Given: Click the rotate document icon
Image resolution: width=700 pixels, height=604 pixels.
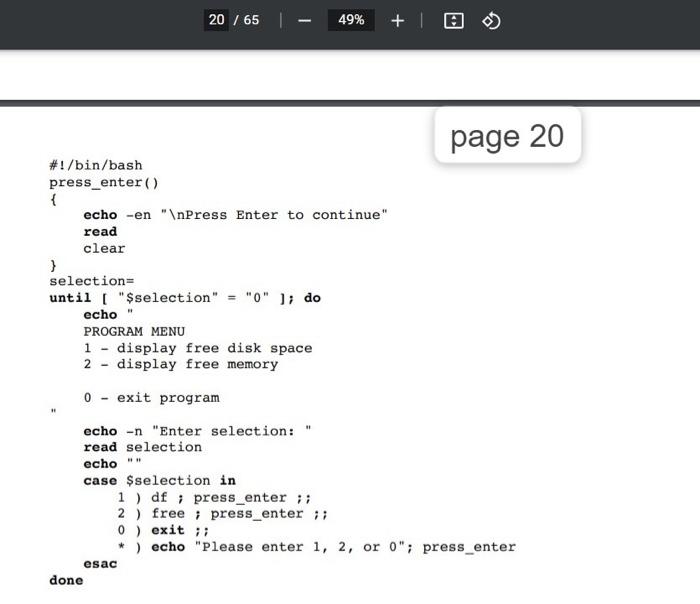Looking at the screenshot, I should click(x=491, y=21).
